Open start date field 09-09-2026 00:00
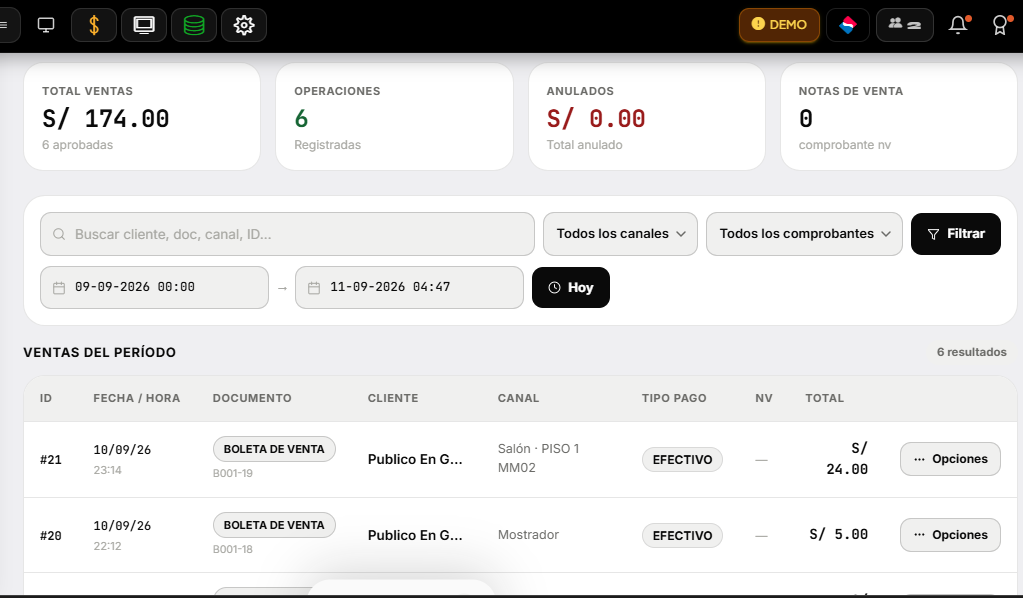Image resolution: width=1023 pixels, height=598 pixels. pos(154,287)
